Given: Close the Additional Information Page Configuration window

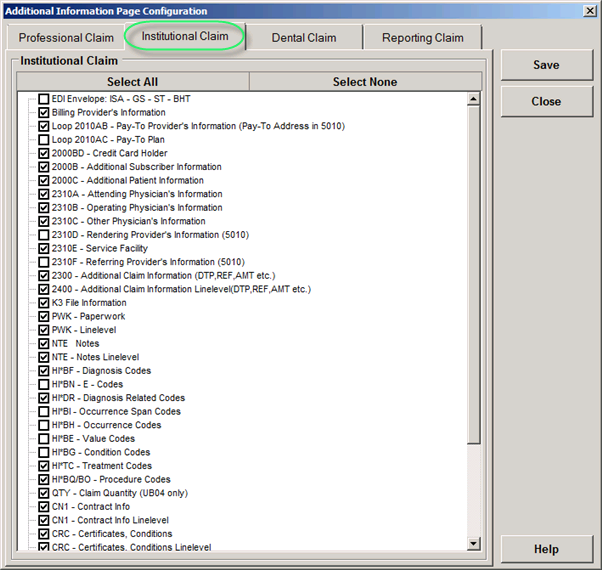Looking at the screenshot, I should (588, 10).
